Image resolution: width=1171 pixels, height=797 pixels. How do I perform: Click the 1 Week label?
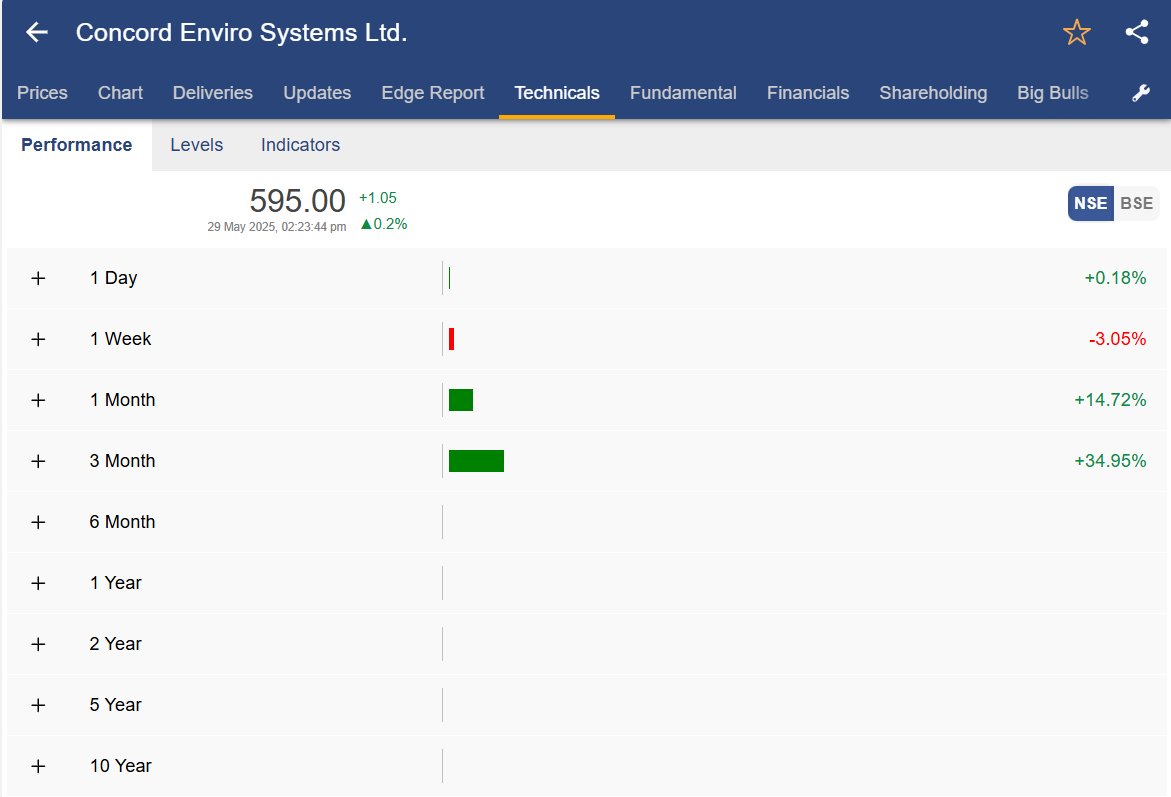click(x=120, y=339)
